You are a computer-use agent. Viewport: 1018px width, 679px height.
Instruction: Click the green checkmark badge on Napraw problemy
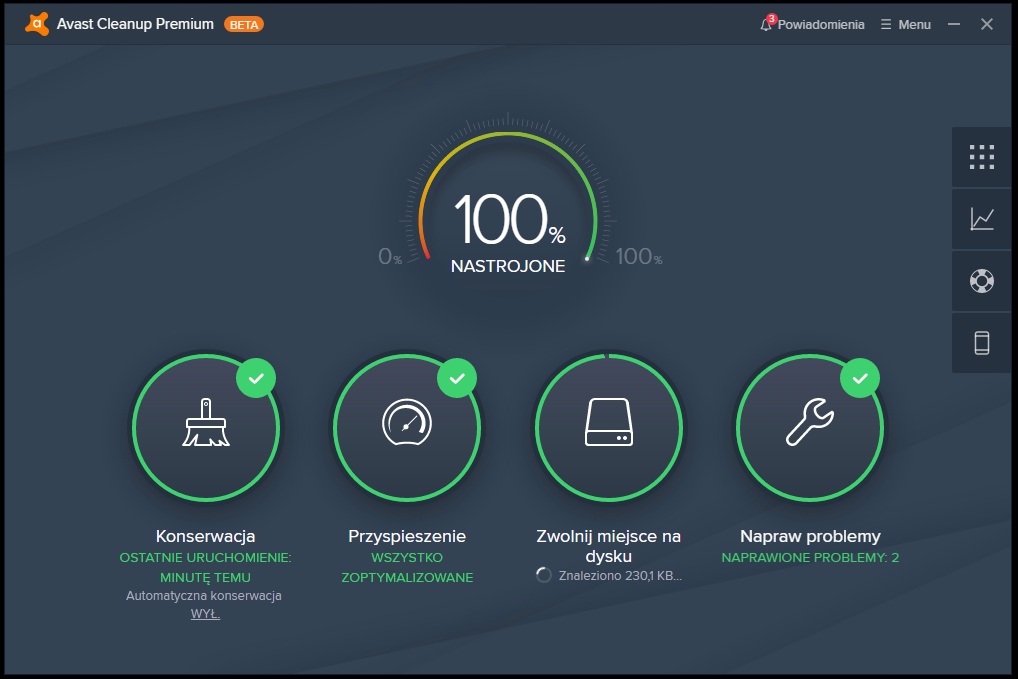click(x=860, y=378)
